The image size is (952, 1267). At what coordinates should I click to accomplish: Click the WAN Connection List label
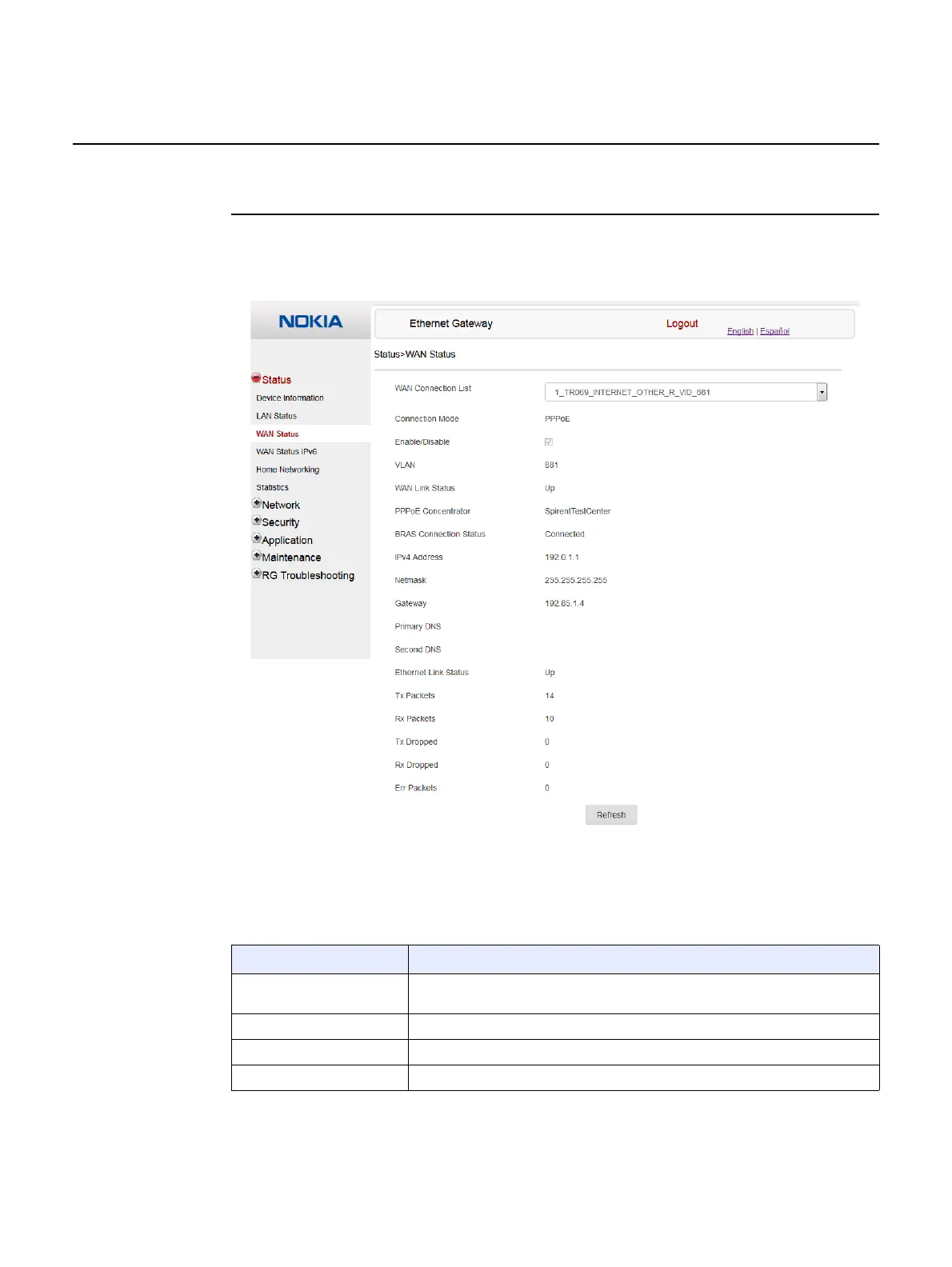click(433, 389)
